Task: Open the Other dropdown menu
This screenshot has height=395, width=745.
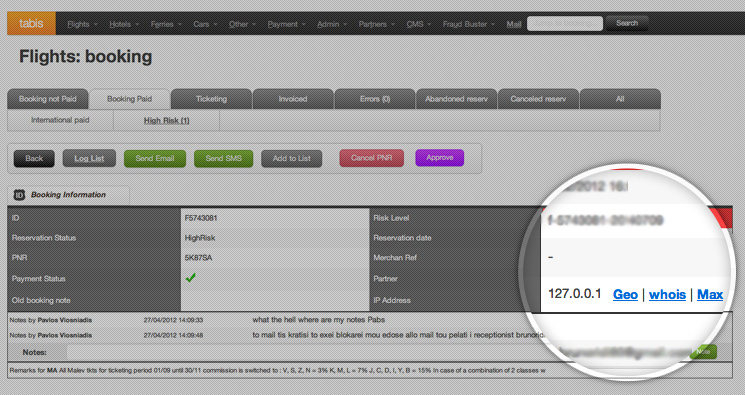Action: pyautogui.click(x=242, y=24)
